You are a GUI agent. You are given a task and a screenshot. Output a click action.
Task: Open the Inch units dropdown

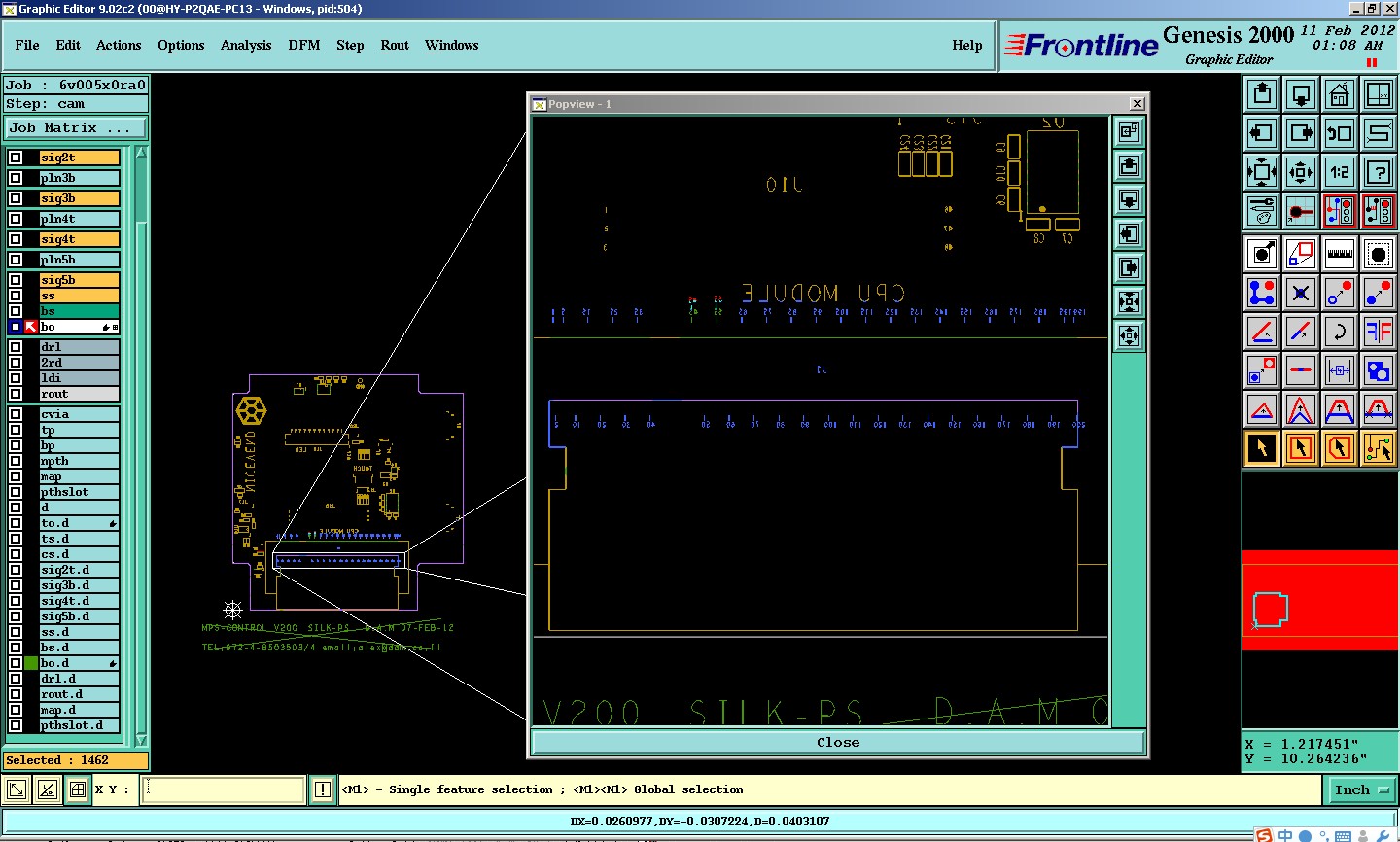click(1361, 790)
